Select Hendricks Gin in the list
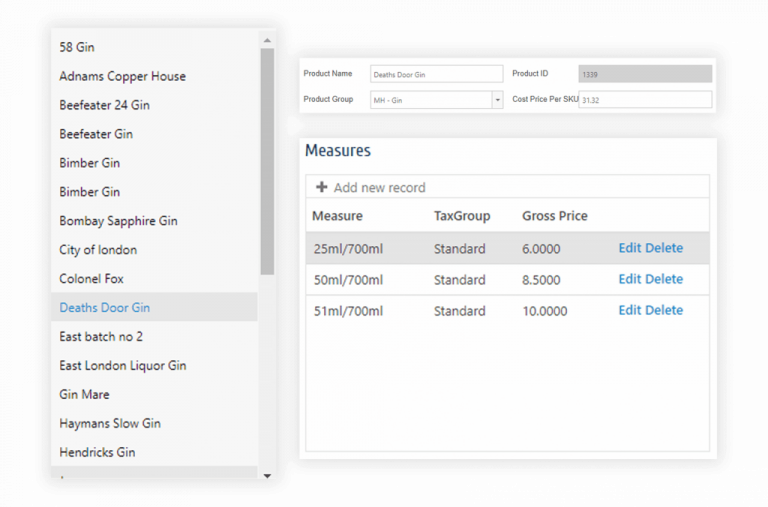Screen dimensions: 768x507 (154, 452)
